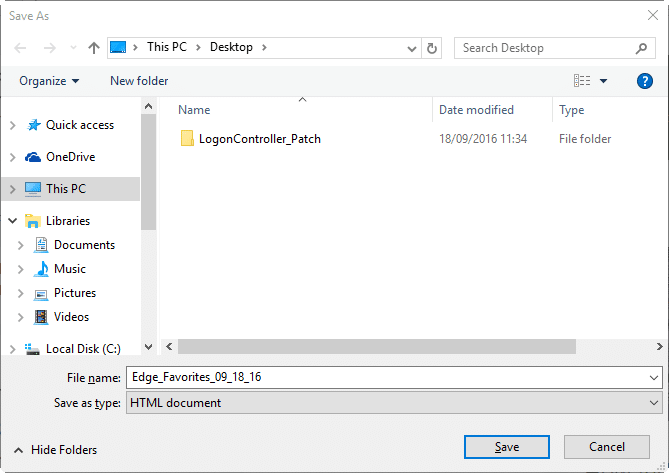
Task: Click date 18/09/2016 11:34 cell
Action: tap(483, 139)
